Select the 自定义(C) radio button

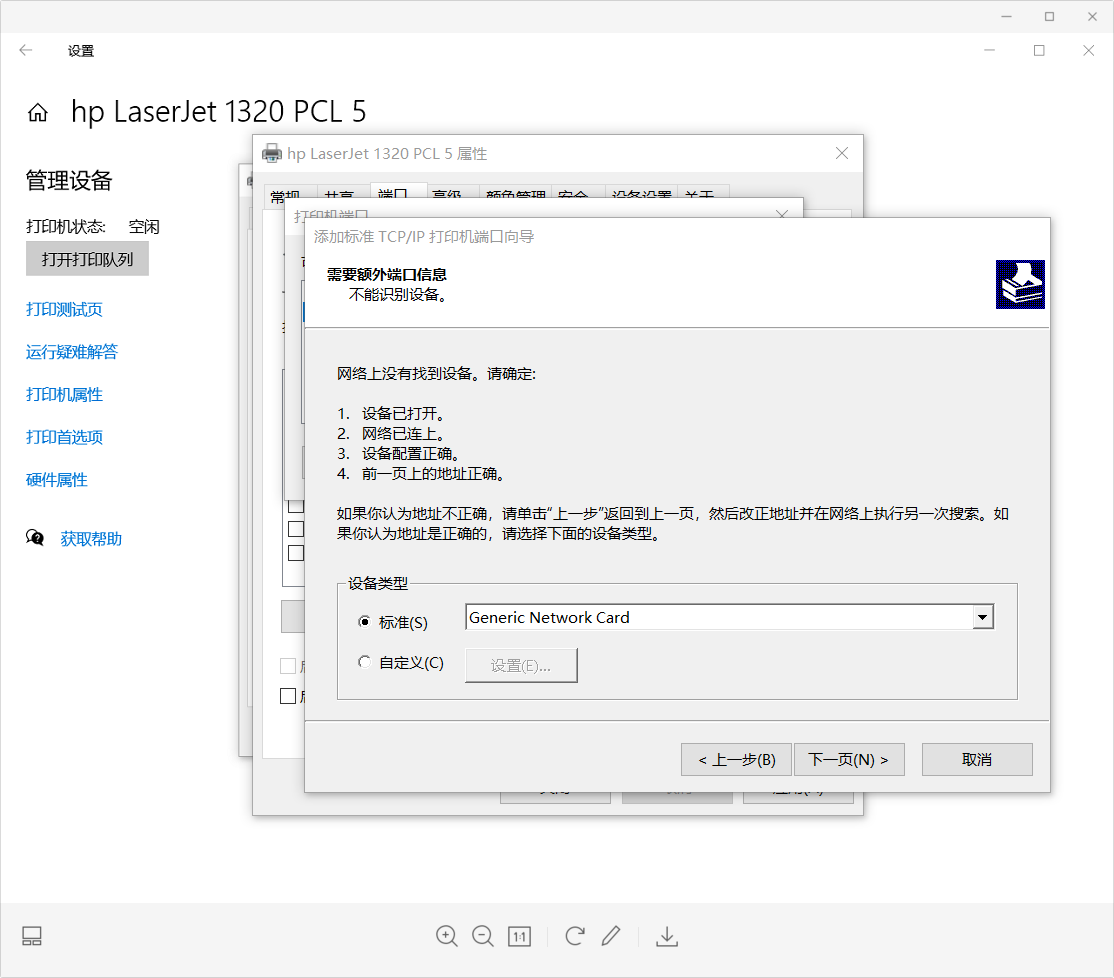click(x=364, y=662)
